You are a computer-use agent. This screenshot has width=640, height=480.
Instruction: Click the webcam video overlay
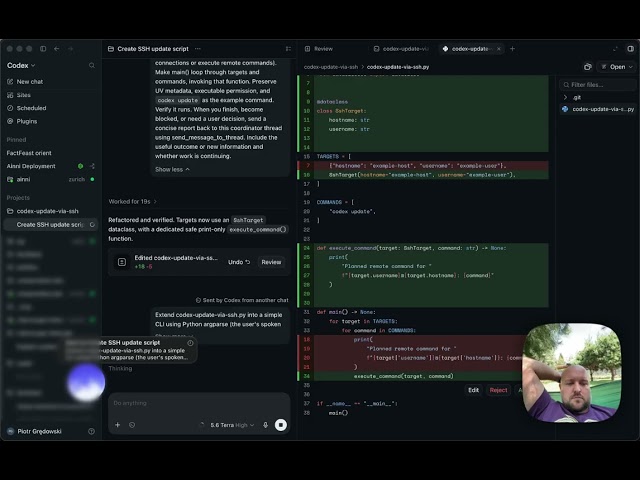pos(572,373)
